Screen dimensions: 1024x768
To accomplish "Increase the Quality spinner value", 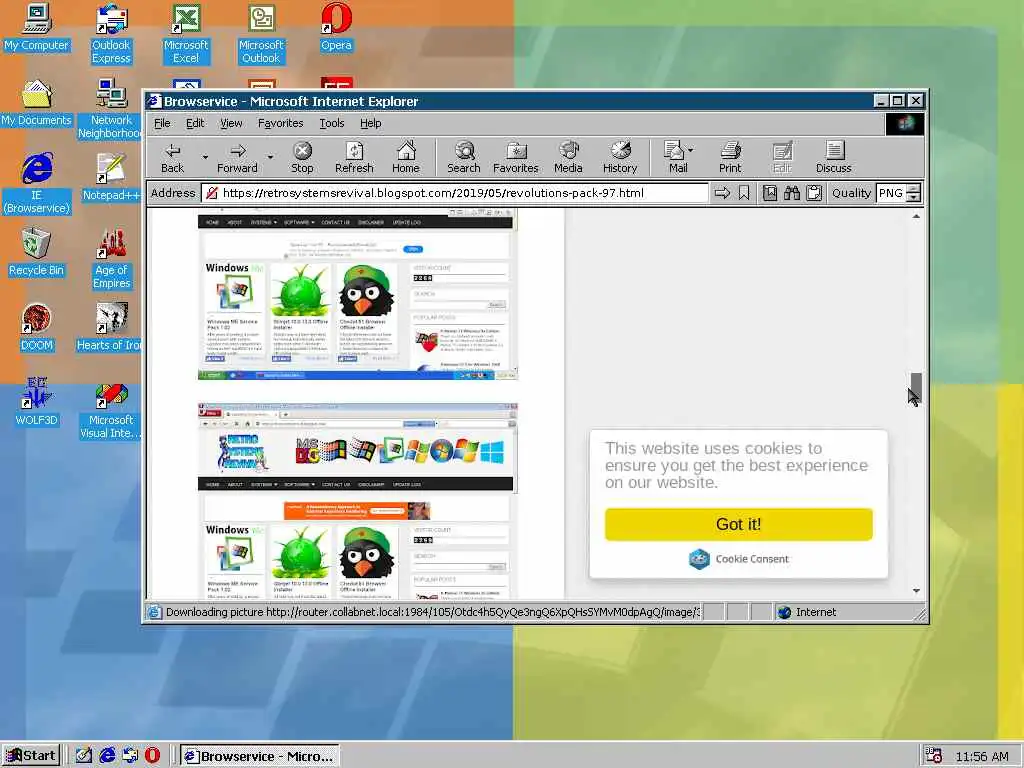I will [x=914, y=189].
